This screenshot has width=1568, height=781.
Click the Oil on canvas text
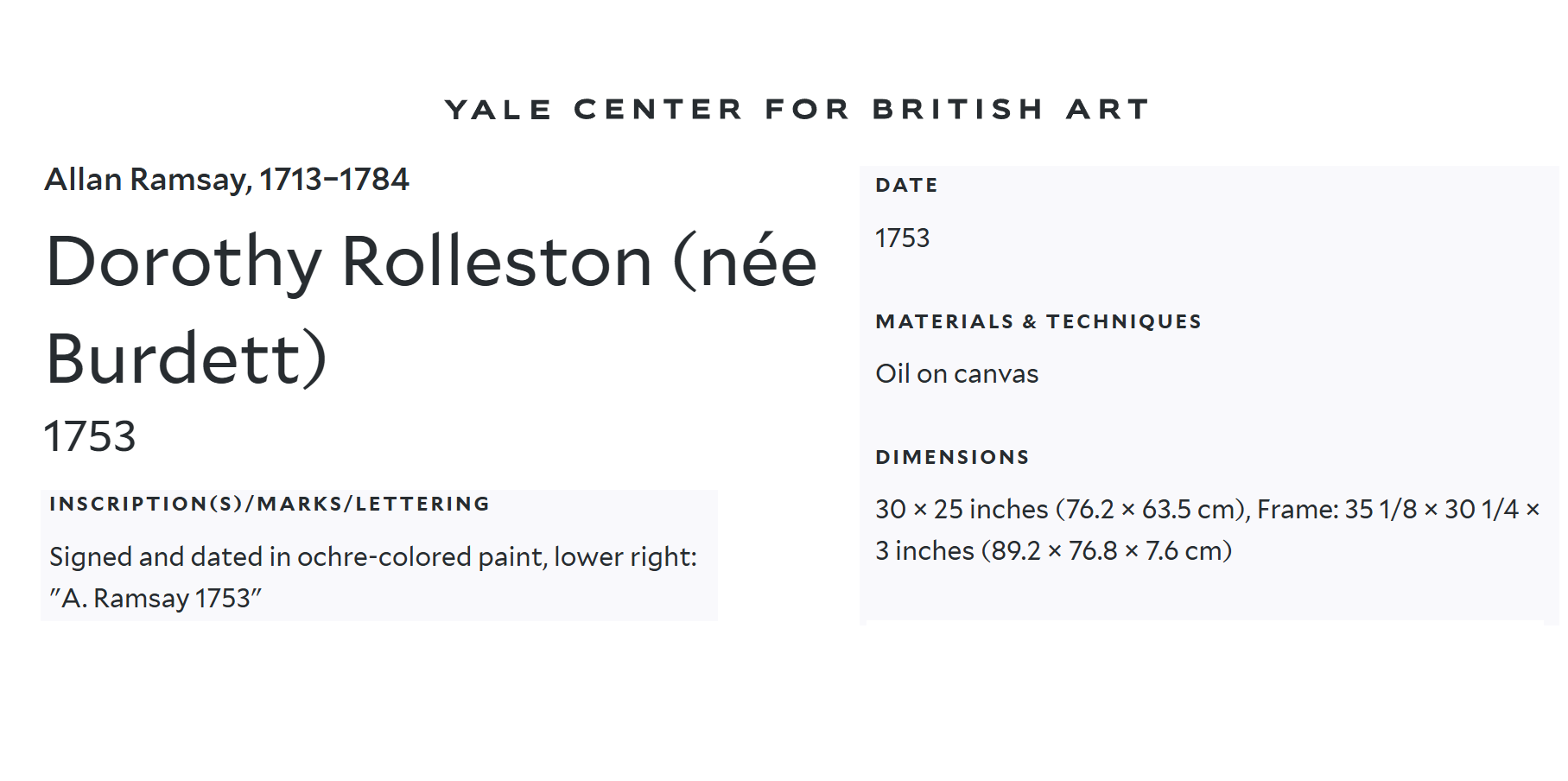(956, 373)
